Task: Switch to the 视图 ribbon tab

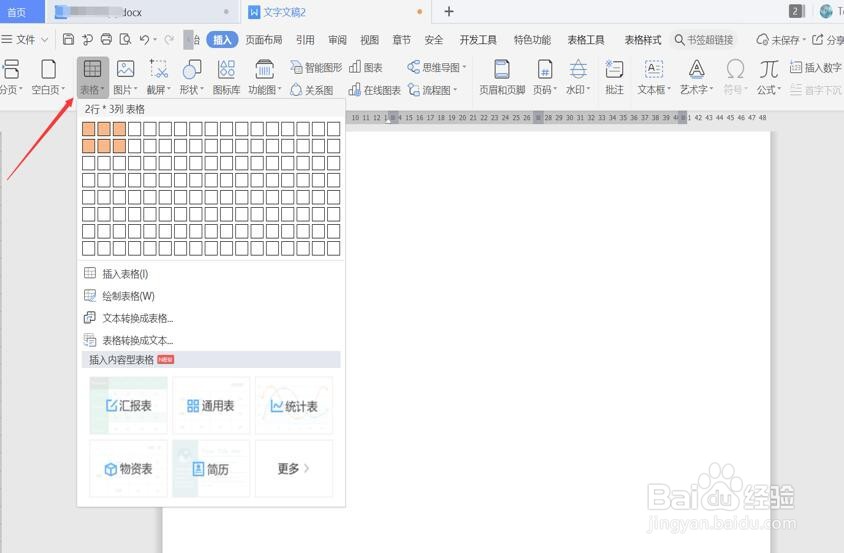Action: [x=369, y=40]
